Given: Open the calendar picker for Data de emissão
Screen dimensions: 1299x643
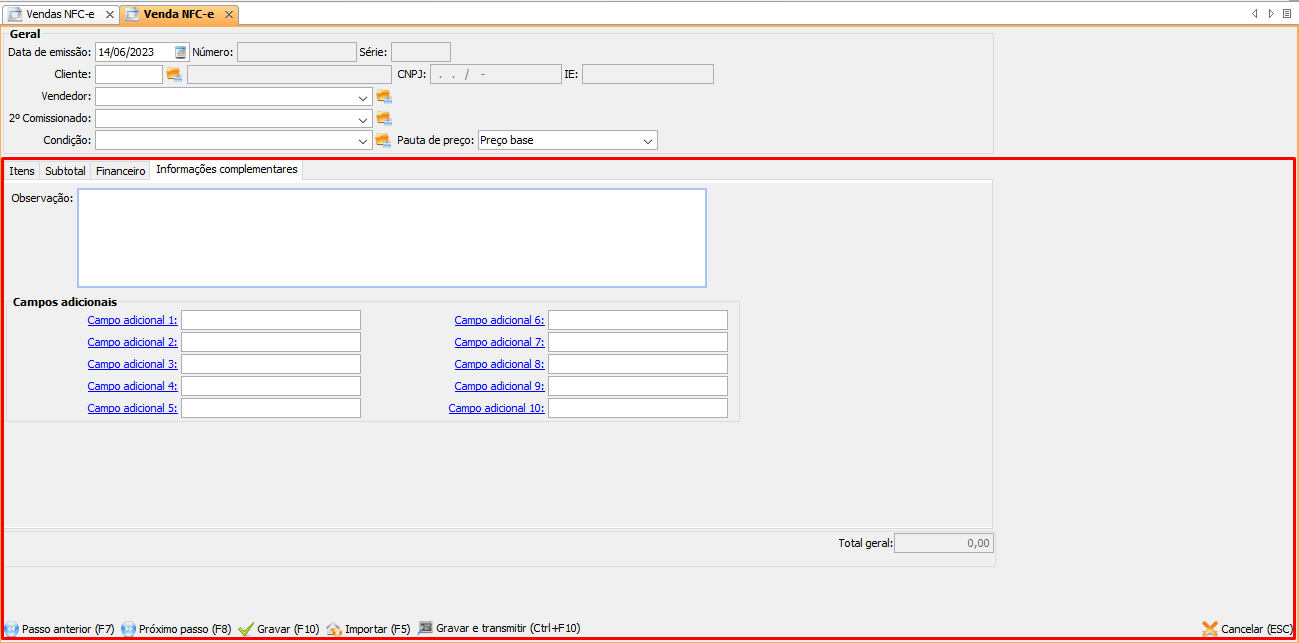Looking at the screenshot, I should click(181, 52).
